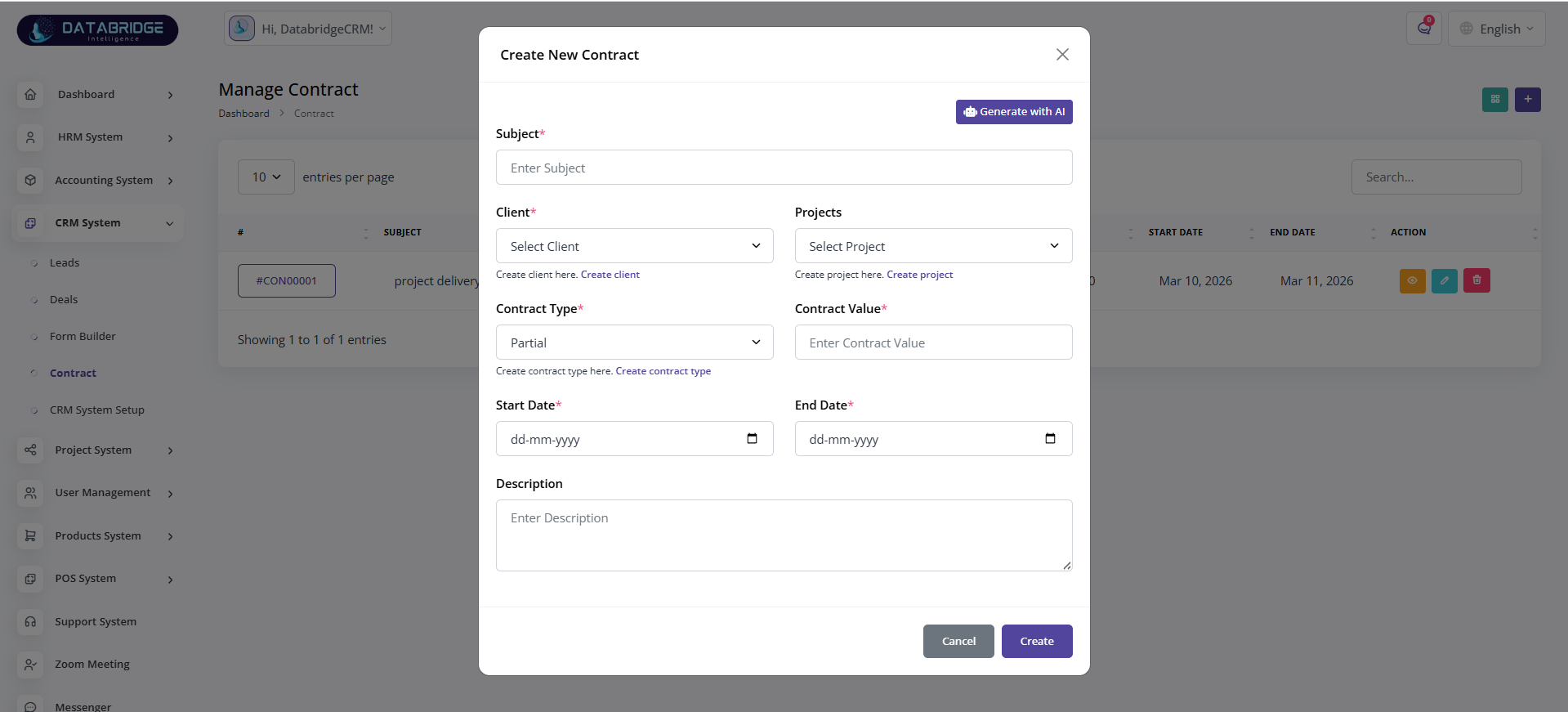
Task: Expand the Accounting System menu
Action: 170,181
